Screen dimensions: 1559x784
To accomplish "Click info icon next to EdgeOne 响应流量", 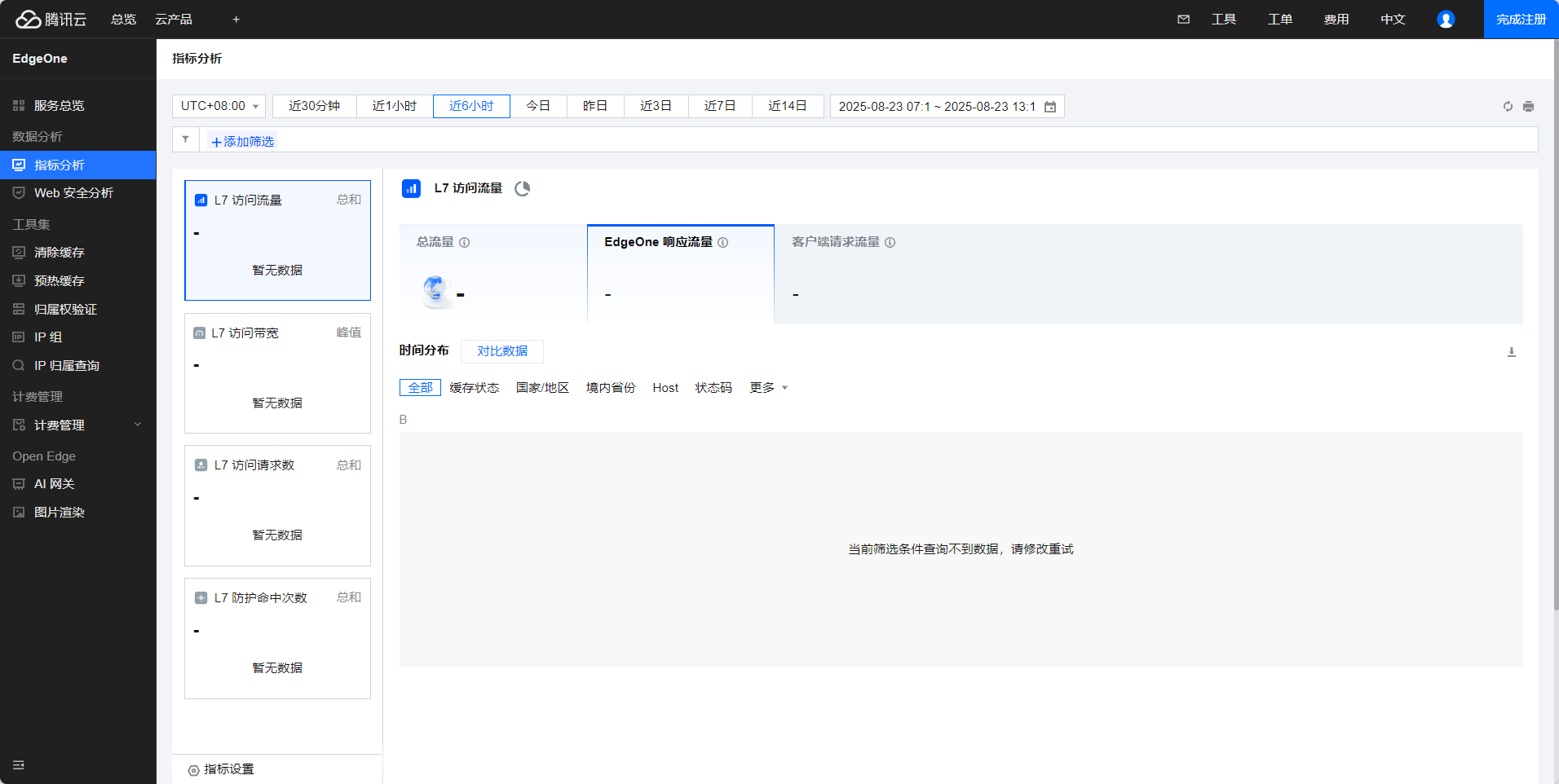I will (722, 242).
